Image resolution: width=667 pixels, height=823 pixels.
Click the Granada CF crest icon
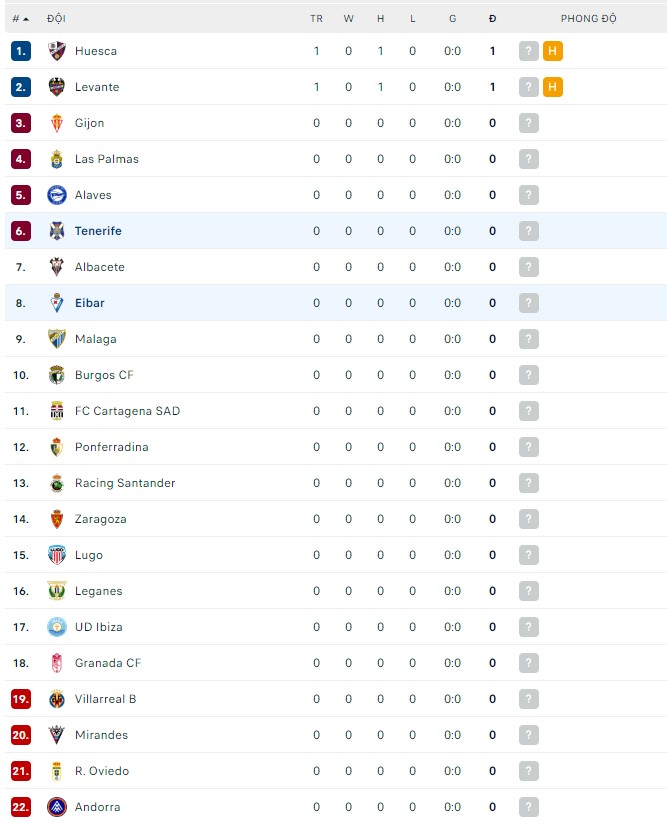pos(57,663)
